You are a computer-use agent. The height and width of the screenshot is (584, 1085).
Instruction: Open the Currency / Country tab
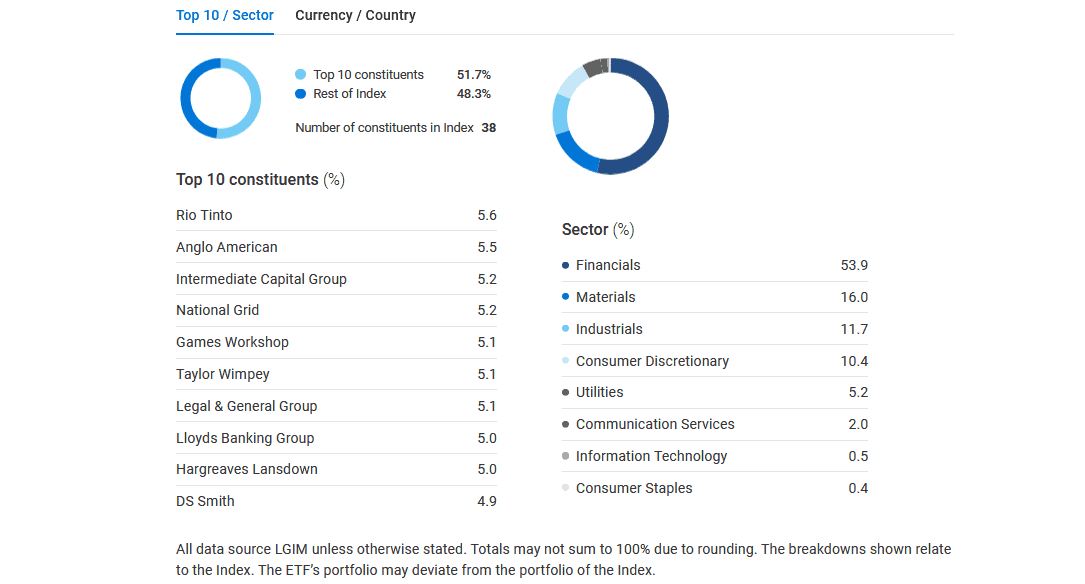355,16
